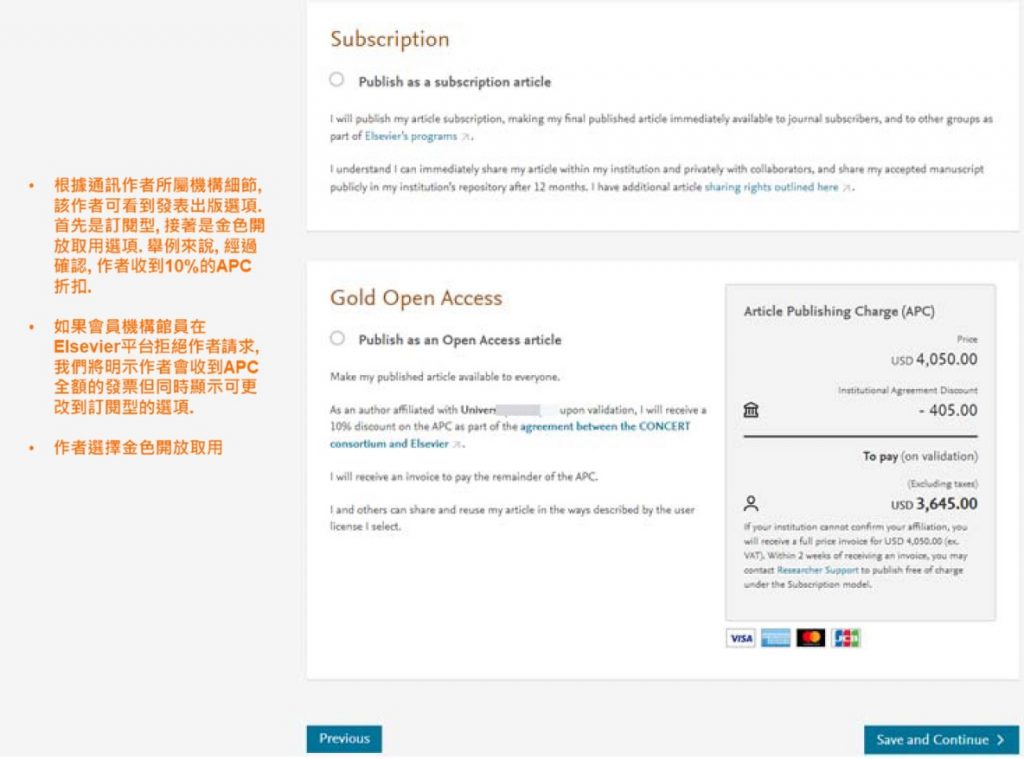The image size is (1024, 759).
Task: Choose the Mastercard payment logo
Action: click(811, 638)
